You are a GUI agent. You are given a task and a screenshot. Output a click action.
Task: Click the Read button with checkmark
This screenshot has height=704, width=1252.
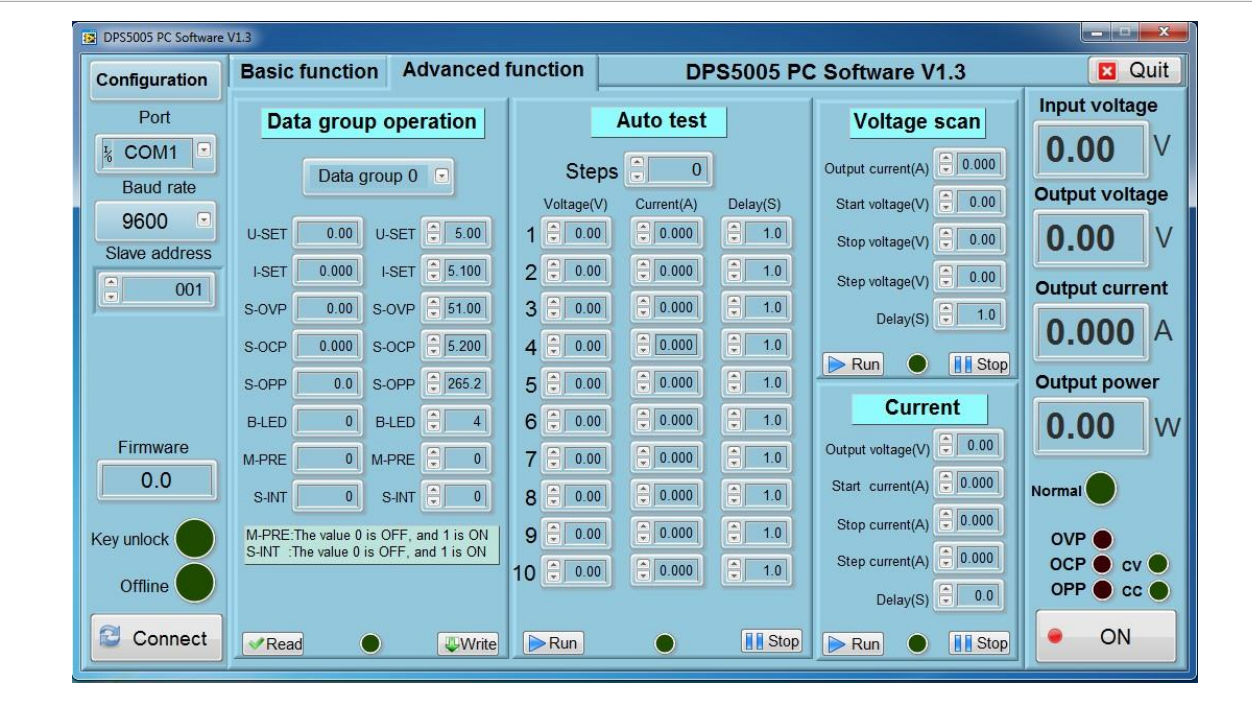[x=273, y=644]
